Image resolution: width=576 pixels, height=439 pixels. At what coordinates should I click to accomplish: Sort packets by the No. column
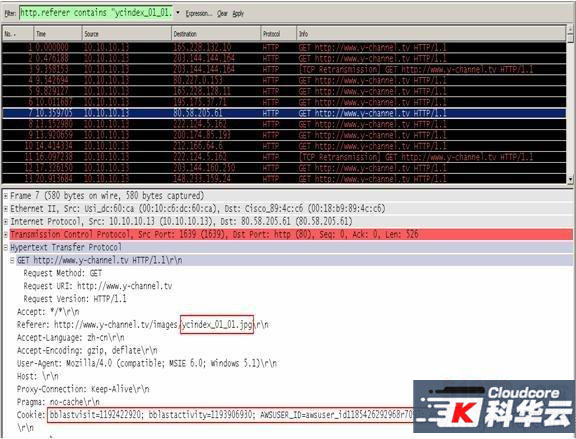pos(18,34)
